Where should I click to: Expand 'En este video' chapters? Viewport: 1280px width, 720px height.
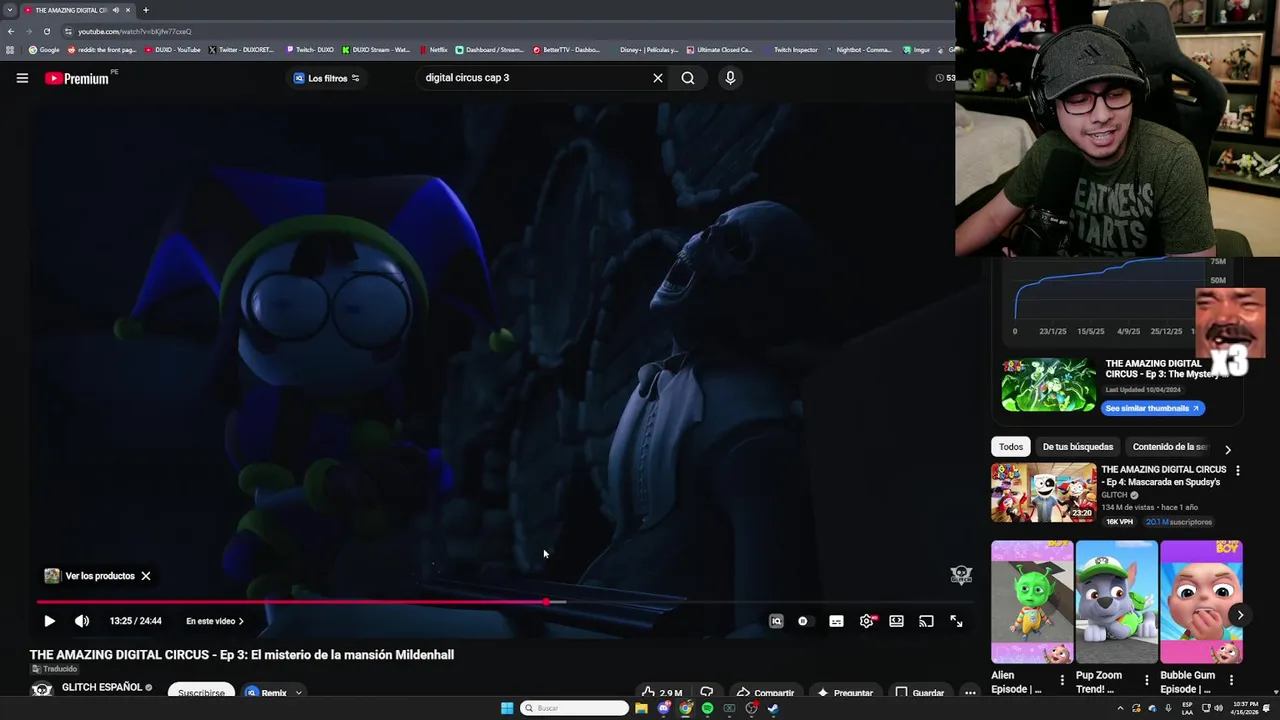coord(214,621)
